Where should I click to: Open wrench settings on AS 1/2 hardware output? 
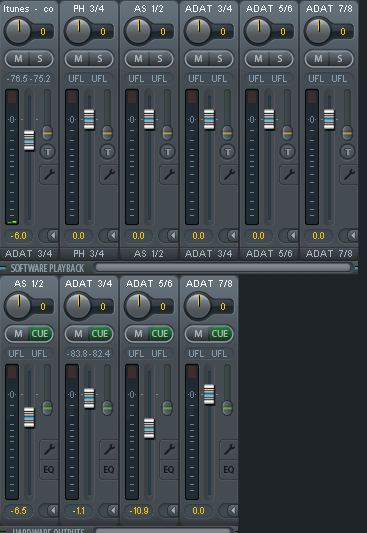(50, 449)
